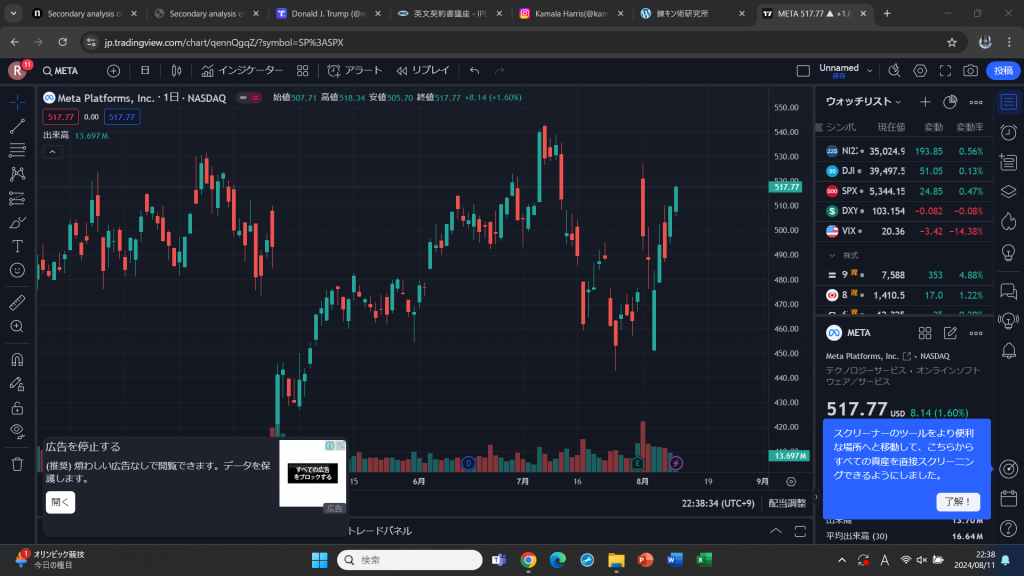Viewport: 1024px width, 576px height.
Task: Activate the magnet mode tool
Action: tap(17, 359)
